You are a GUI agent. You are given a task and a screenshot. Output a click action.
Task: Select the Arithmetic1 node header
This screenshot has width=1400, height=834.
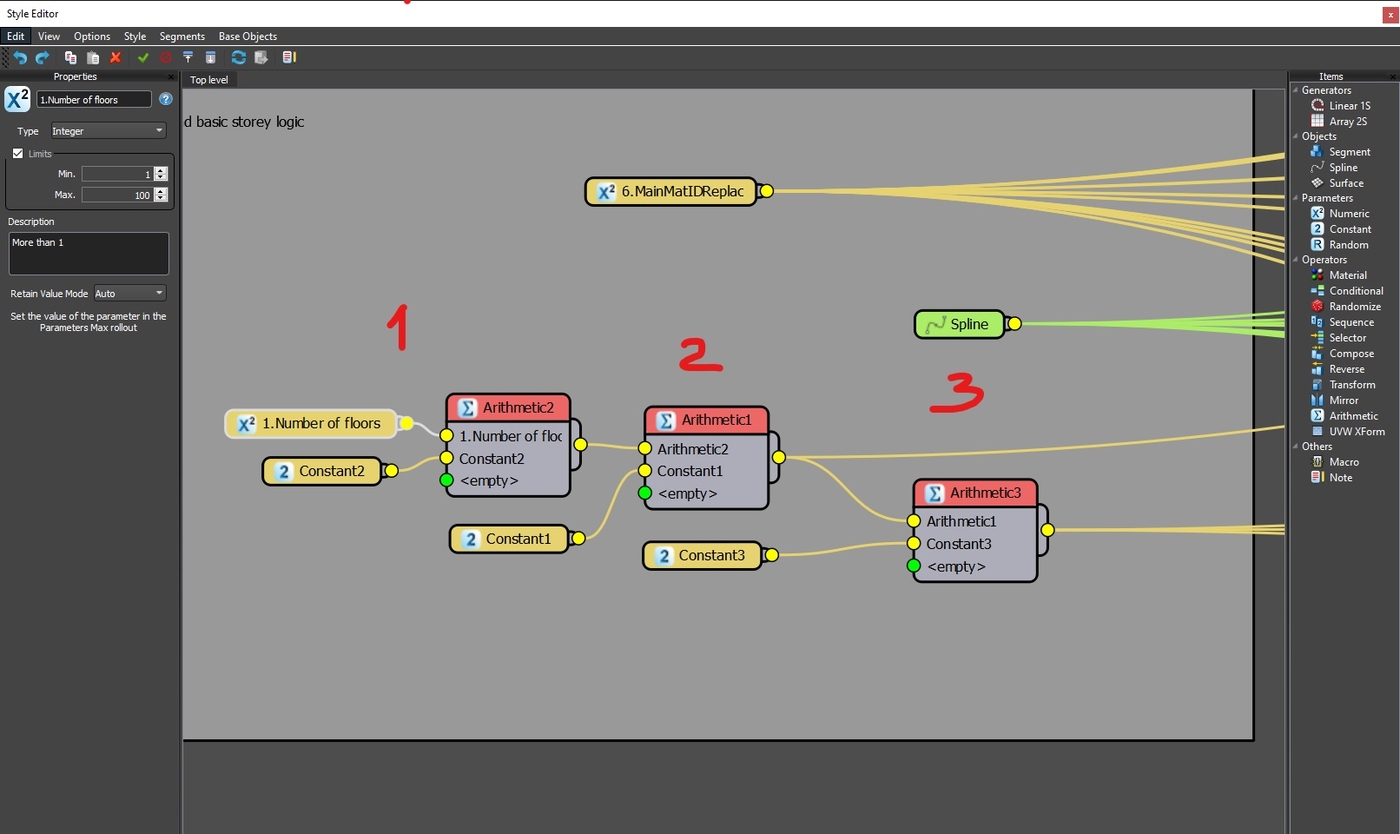pos(706,420)
